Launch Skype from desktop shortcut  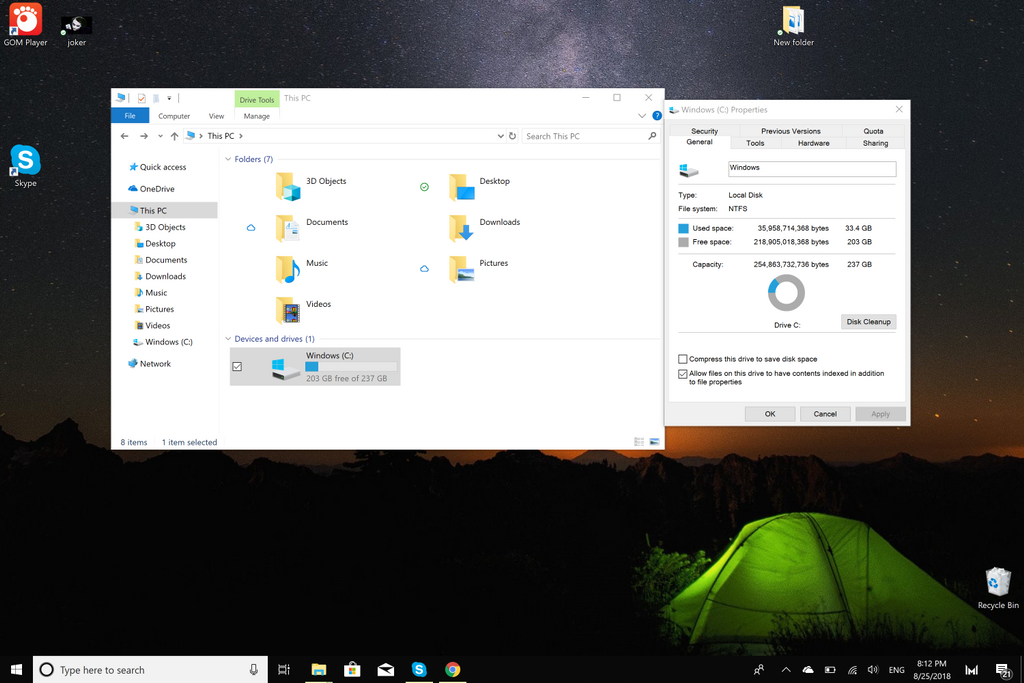coord(25,166)
